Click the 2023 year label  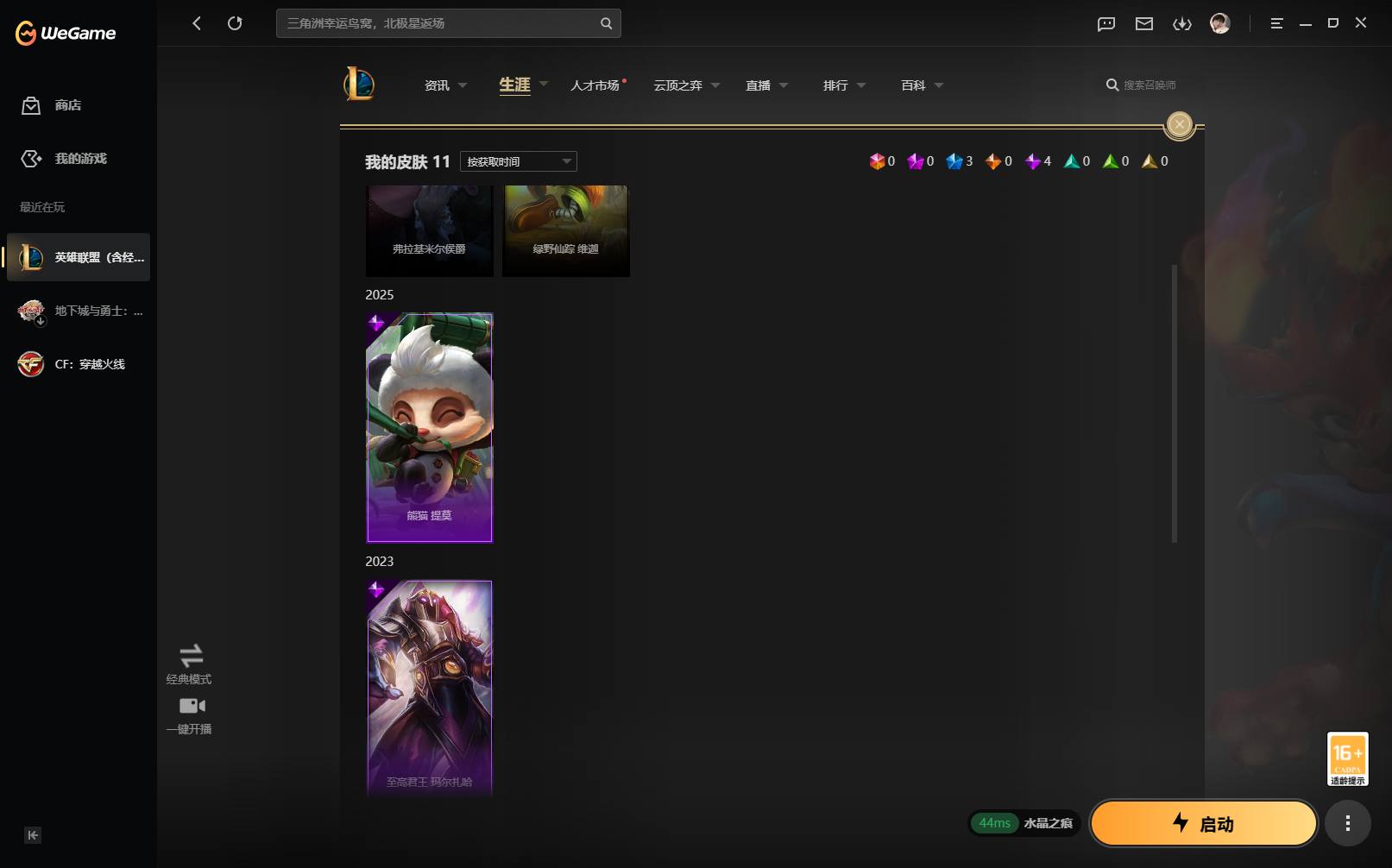coord(380,562)
